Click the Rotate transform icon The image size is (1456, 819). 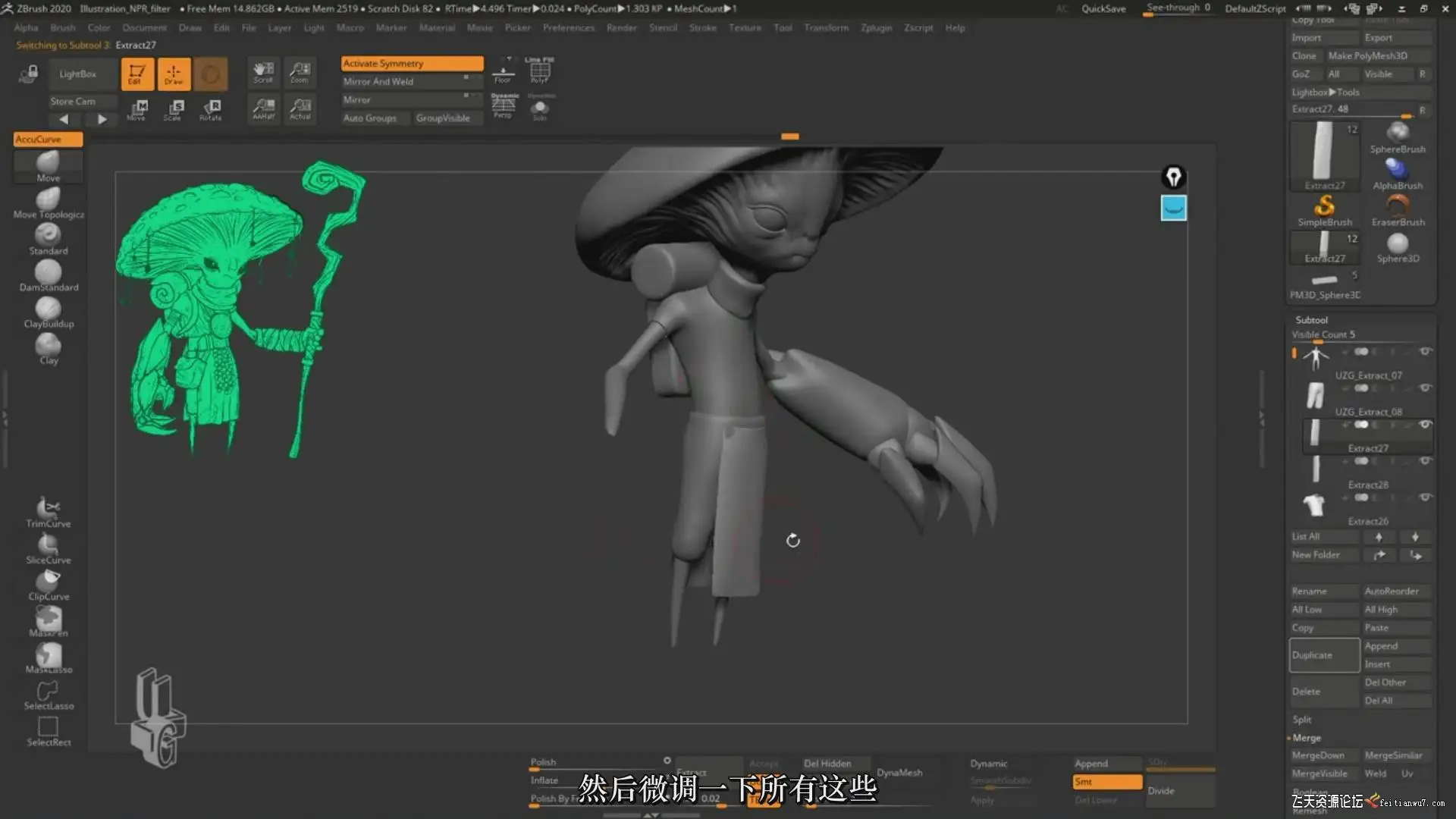tap(211, 109)
